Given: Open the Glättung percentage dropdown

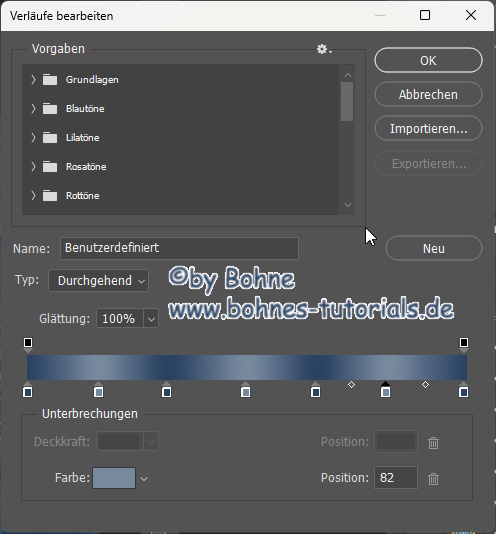Looking at the screenshot, I should click(151, 319).
